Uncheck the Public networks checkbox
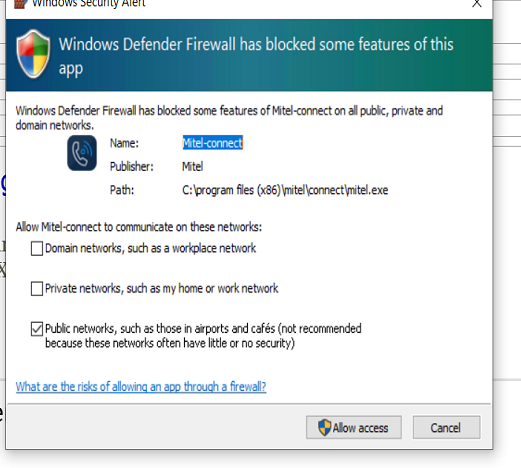 click(x=37, y=329)
